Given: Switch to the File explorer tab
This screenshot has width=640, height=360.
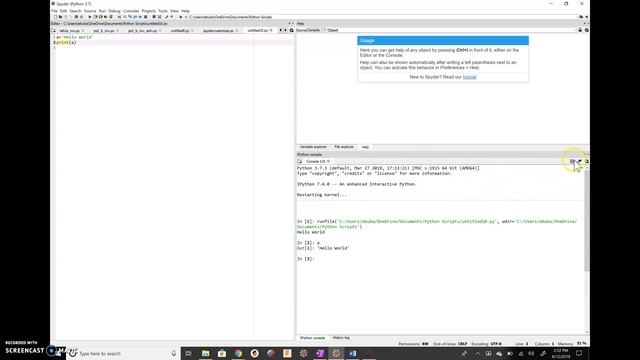Looking at the screenshot, I should point(344,147).
